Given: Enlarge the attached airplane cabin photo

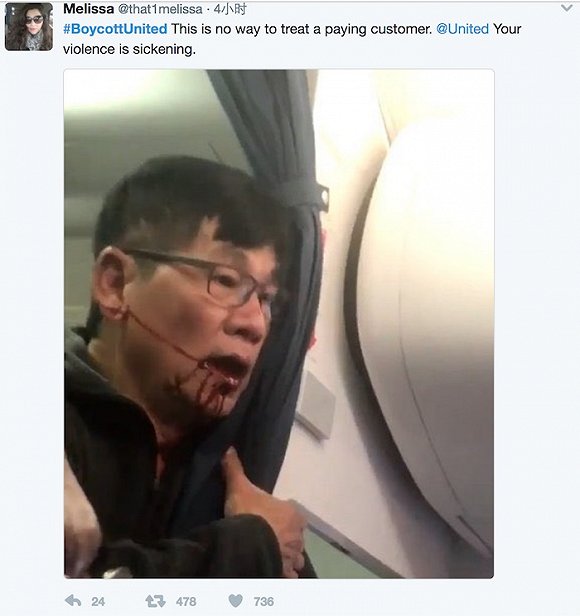Looking at the screenshot, I should (x=279, y=323).
